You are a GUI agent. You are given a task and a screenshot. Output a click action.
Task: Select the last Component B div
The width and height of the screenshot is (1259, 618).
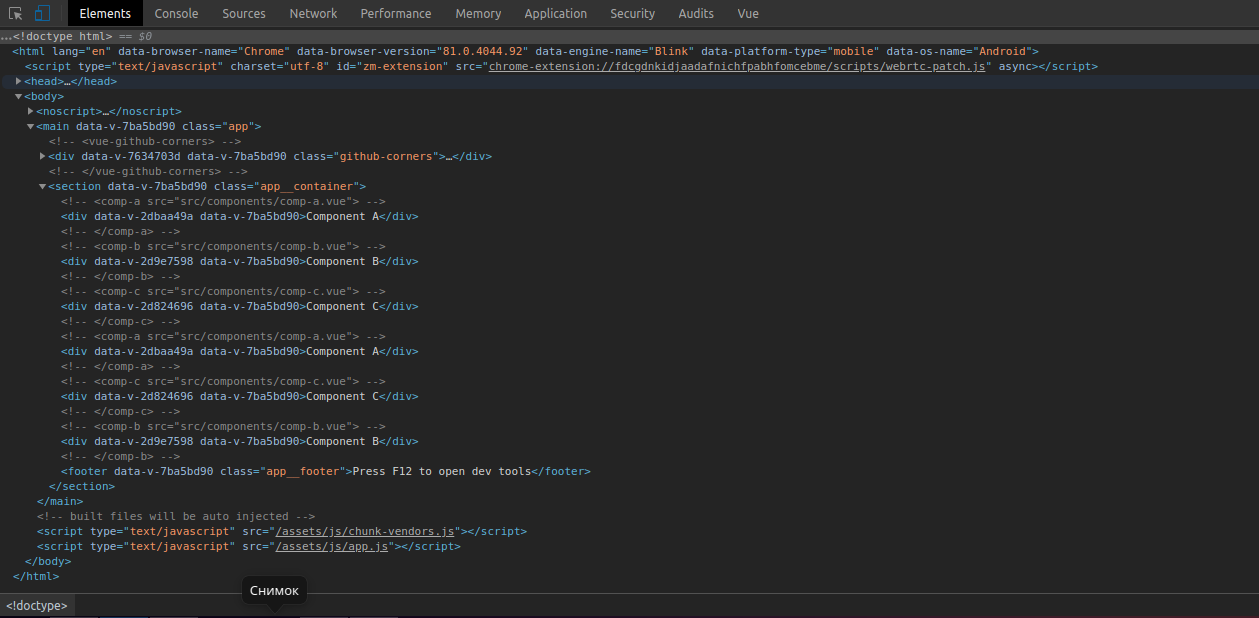[239, 441]
